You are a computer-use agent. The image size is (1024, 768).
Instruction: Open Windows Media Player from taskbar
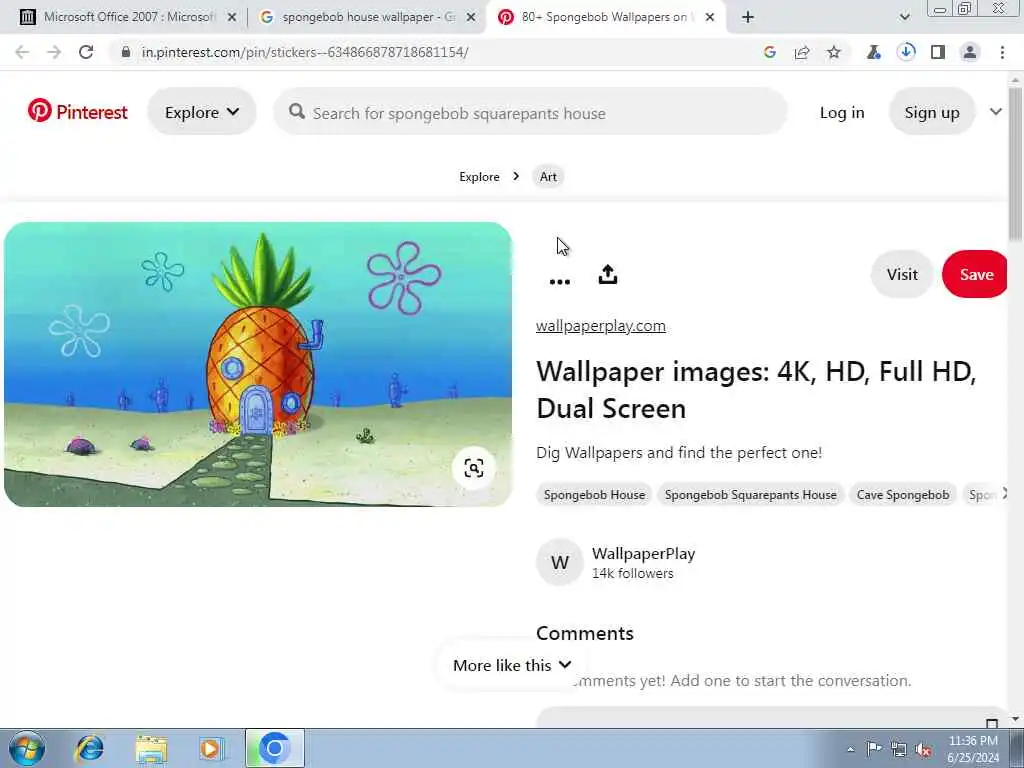(211, 749)
